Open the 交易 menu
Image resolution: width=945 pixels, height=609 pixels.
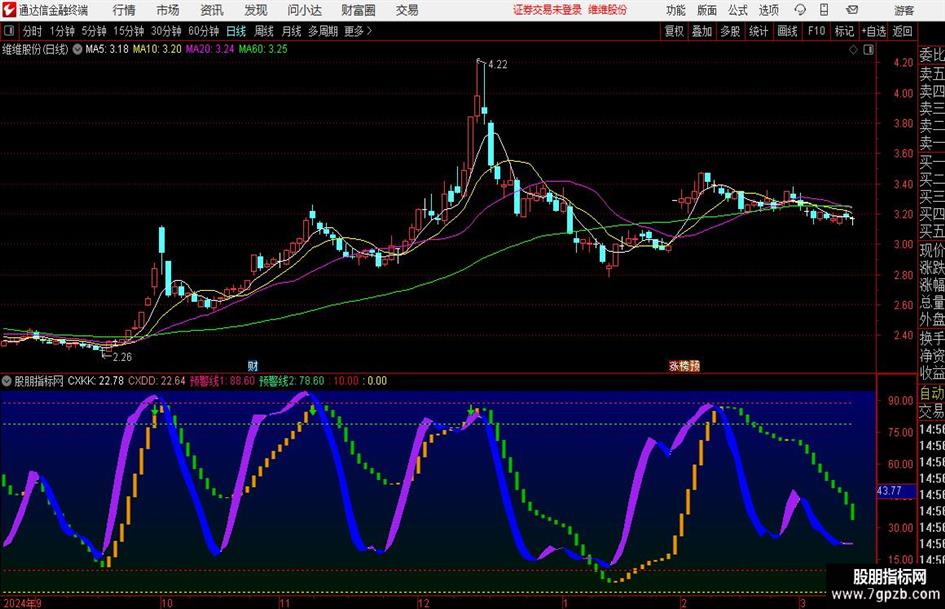[x=407, y=10]
